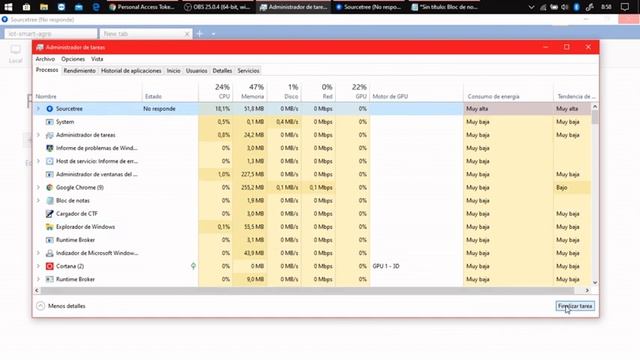
Task: Click Sourcetree 'No responde' status text
Action: pyautogui.click(x=159, y=109)
